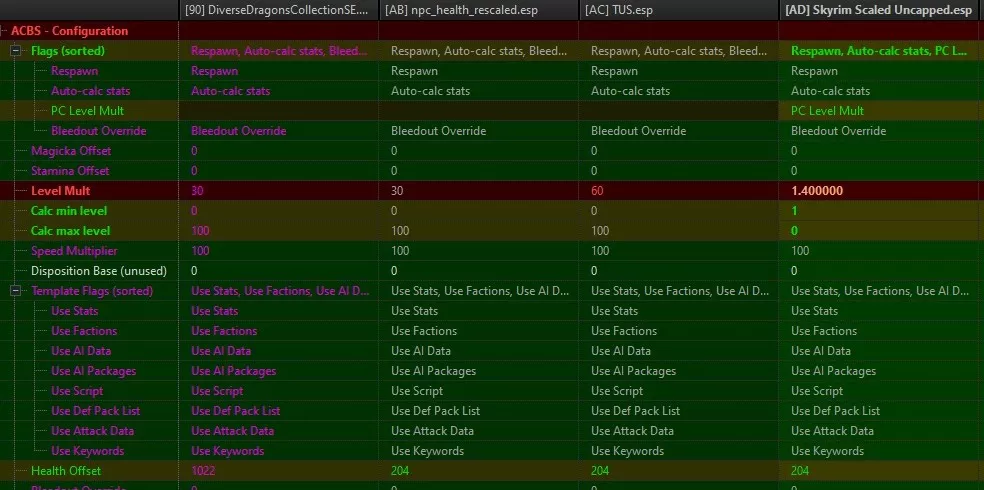The image size is (984, 490).
Task: Click Calc max level 100 in DiverseDragonsCollection column
Action: [200, 231]
